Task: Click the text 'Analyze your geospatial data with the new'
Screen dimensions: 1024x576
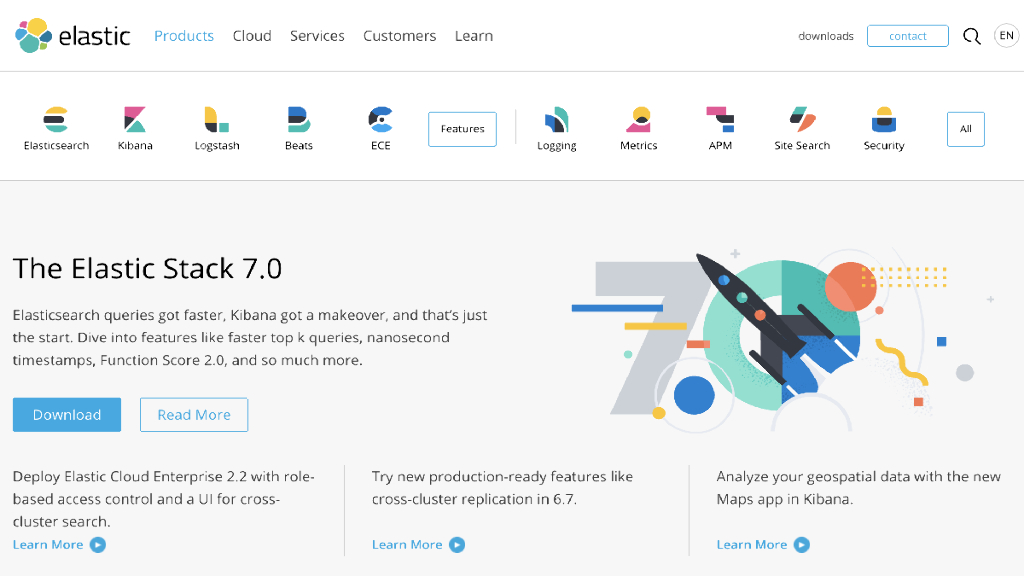Action: click(858, 477)
